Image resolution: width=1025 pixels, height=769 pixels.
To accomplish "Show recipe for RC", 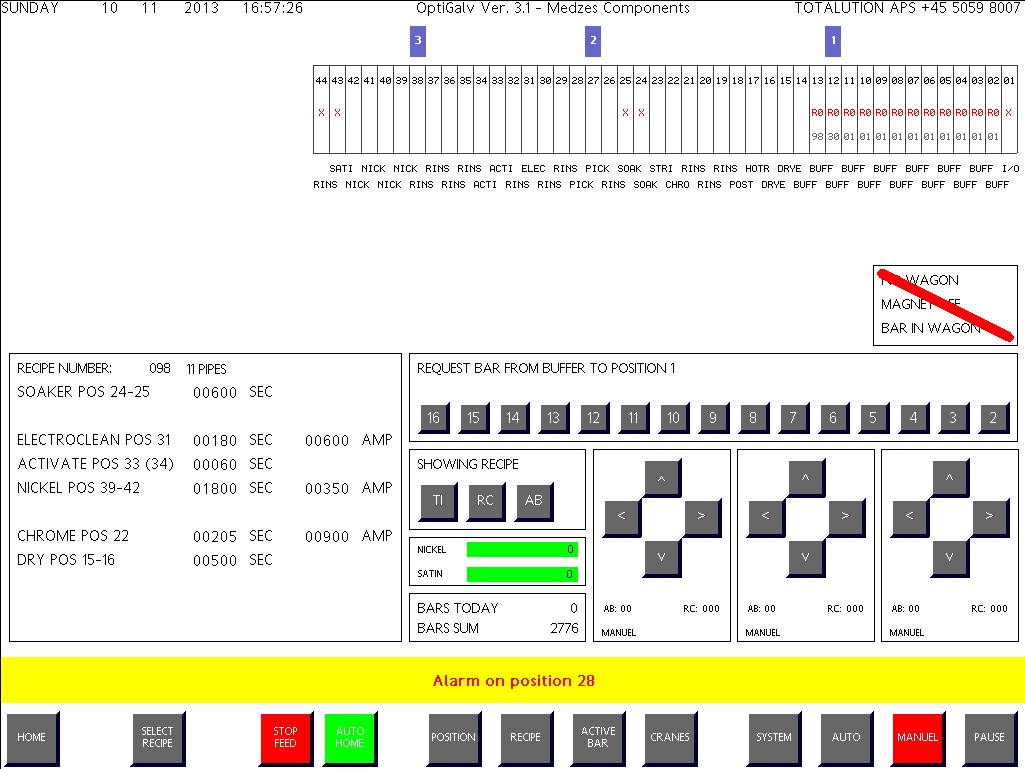I will point(486,502).
